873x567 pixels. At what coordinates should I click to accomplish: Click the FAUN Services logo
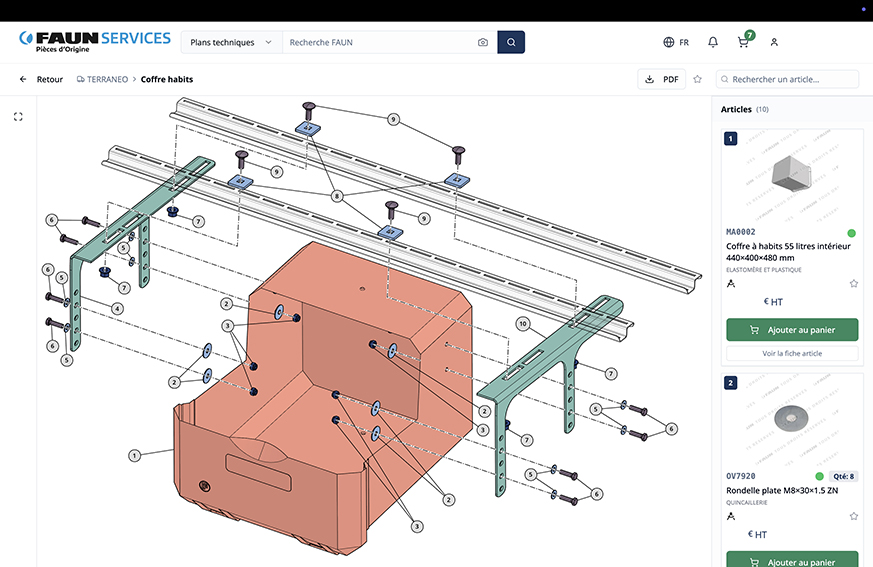95,41
